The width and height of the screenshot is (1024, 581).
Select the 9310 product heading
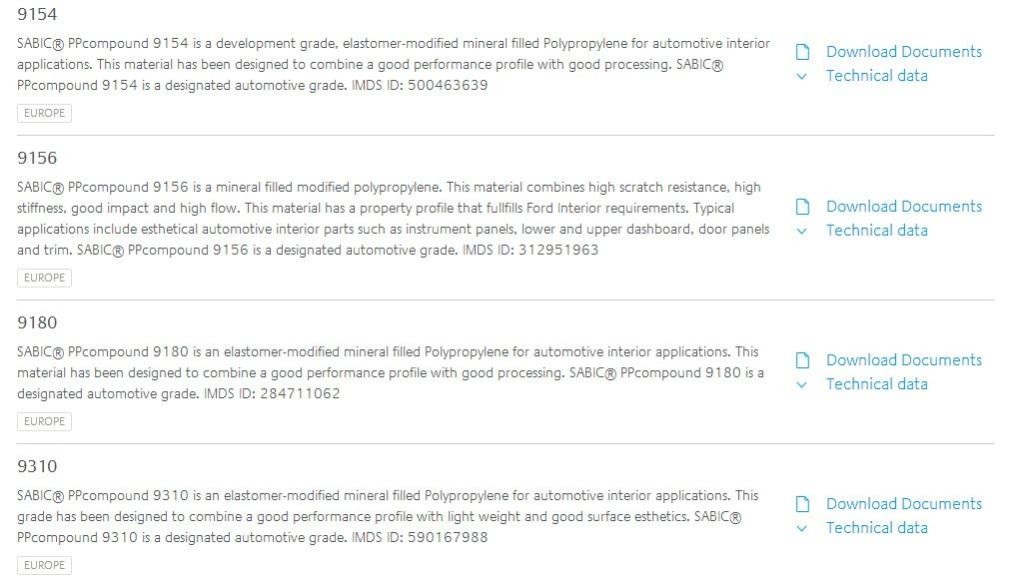point(37,466)
